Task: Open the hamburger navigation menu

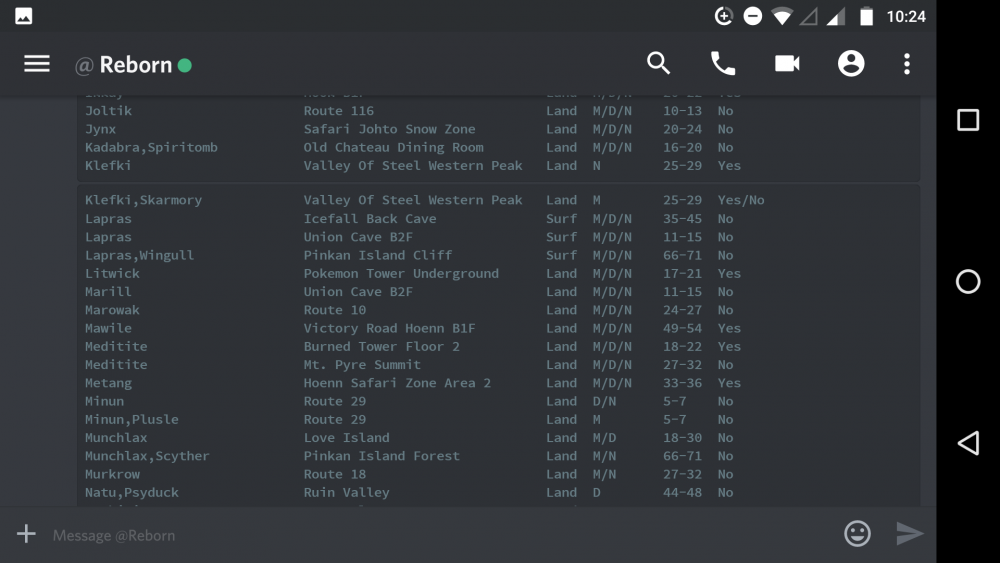Action: (37, 64)
